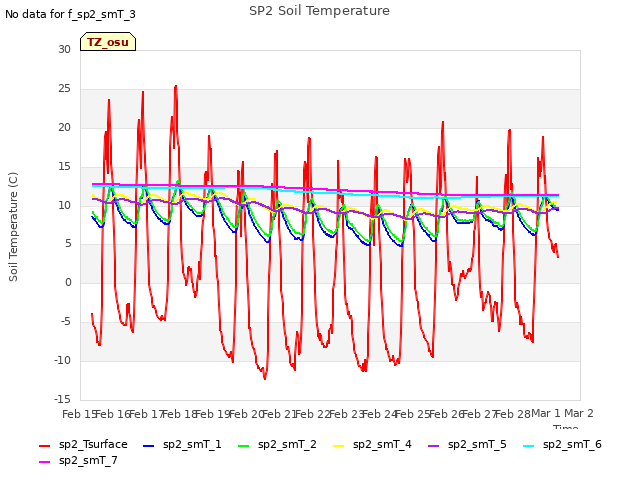Click the sp2_smT_6 legend entry
640x480 pixels.
[562, 444]
